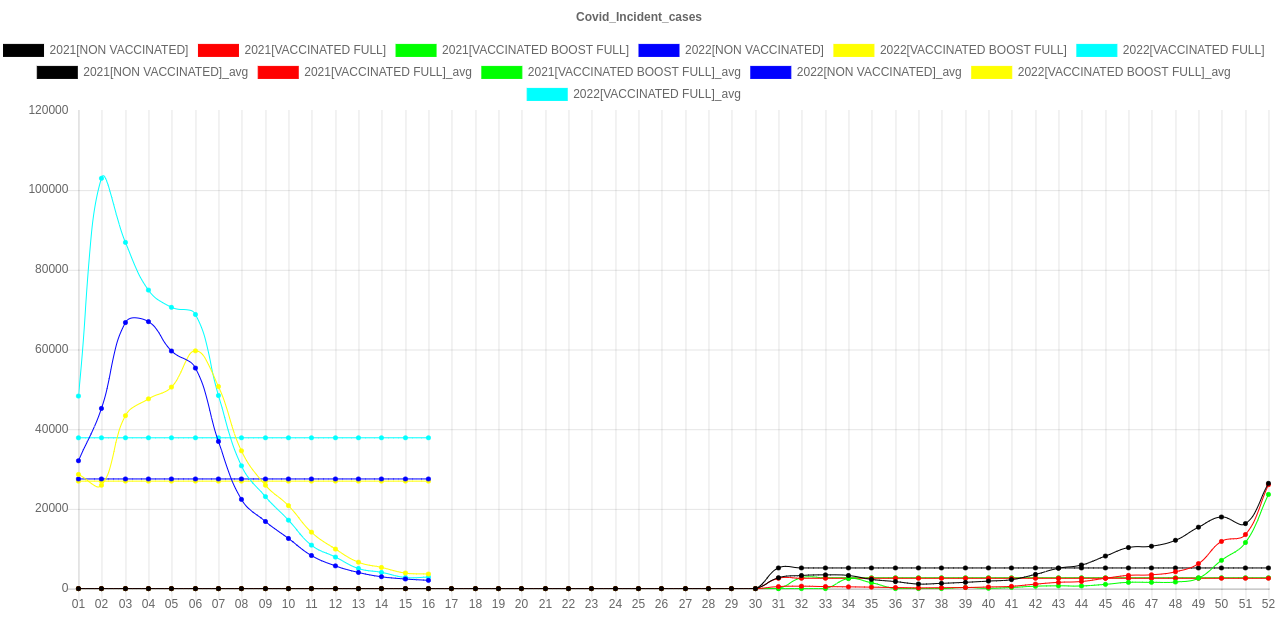Screen dimensions: 1278x639
Task: Click the 2021[NON VACCINATED] top-row legend label
Action: 119,50
